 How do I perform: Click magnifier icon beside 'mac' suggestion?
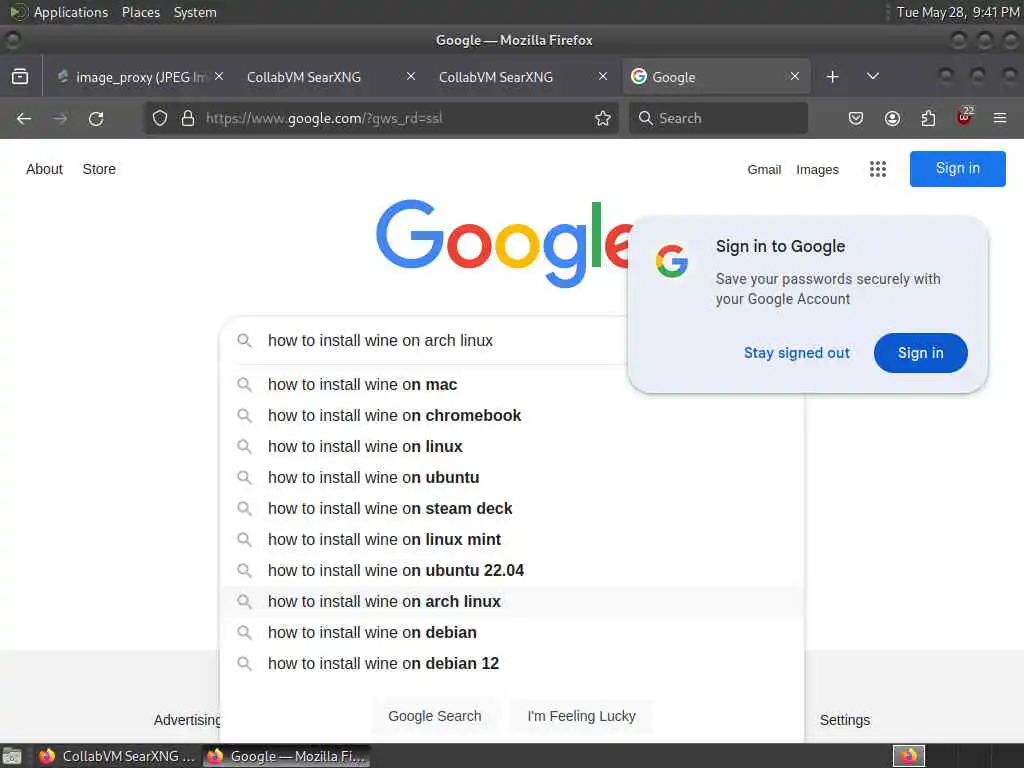coord(244,385)
